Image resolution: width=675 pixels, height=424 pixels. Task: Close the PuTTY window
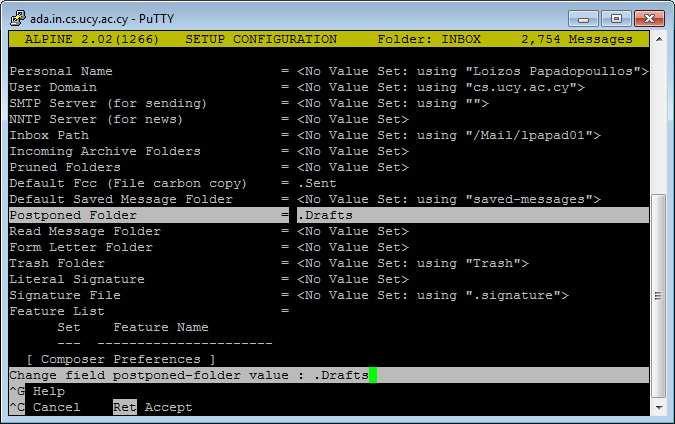[649, 19]
